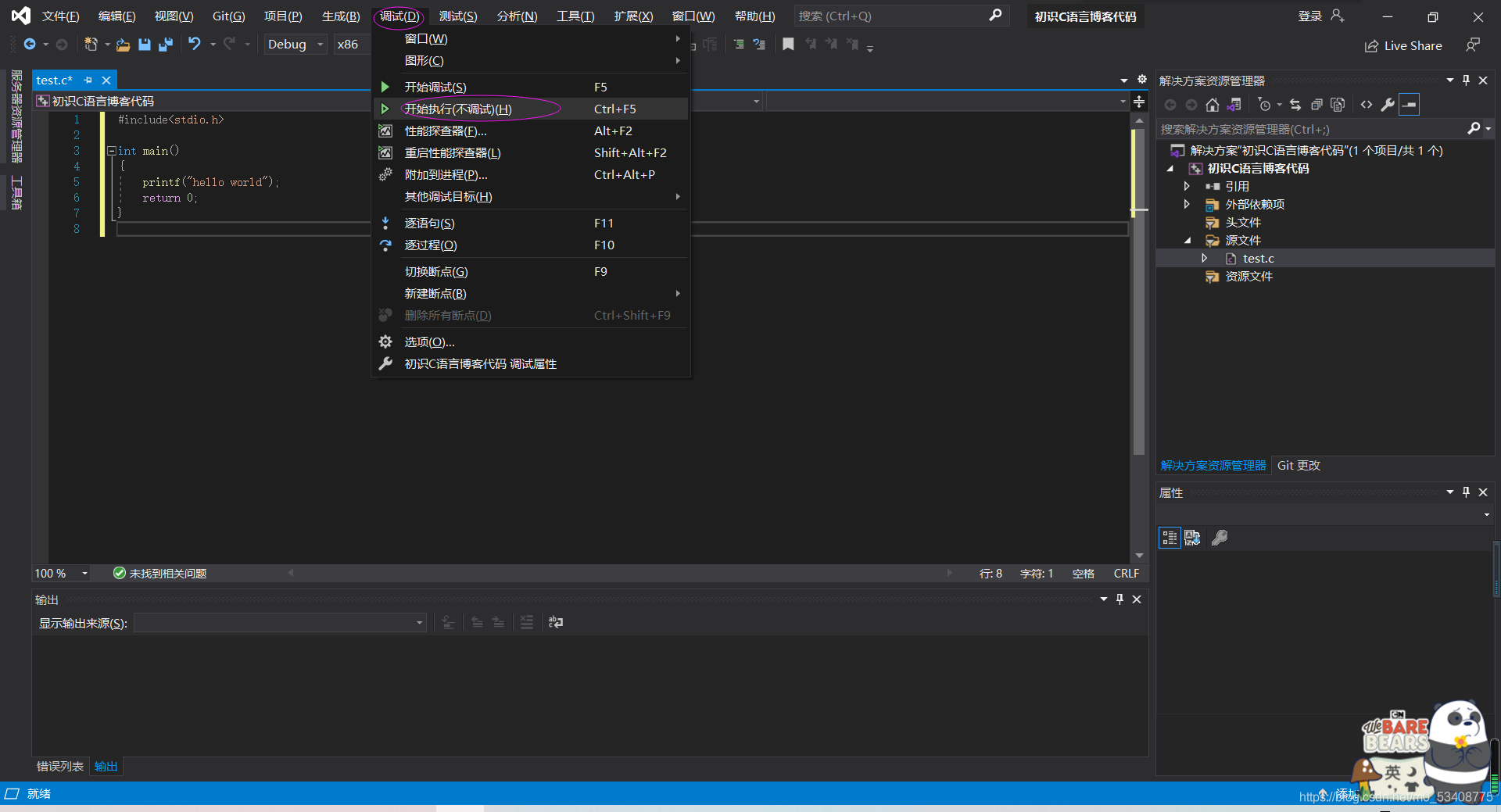Pin the test.c editor tab
Image resolution: width=1501 pixels, height=812 pixels.
click(88, 80)
